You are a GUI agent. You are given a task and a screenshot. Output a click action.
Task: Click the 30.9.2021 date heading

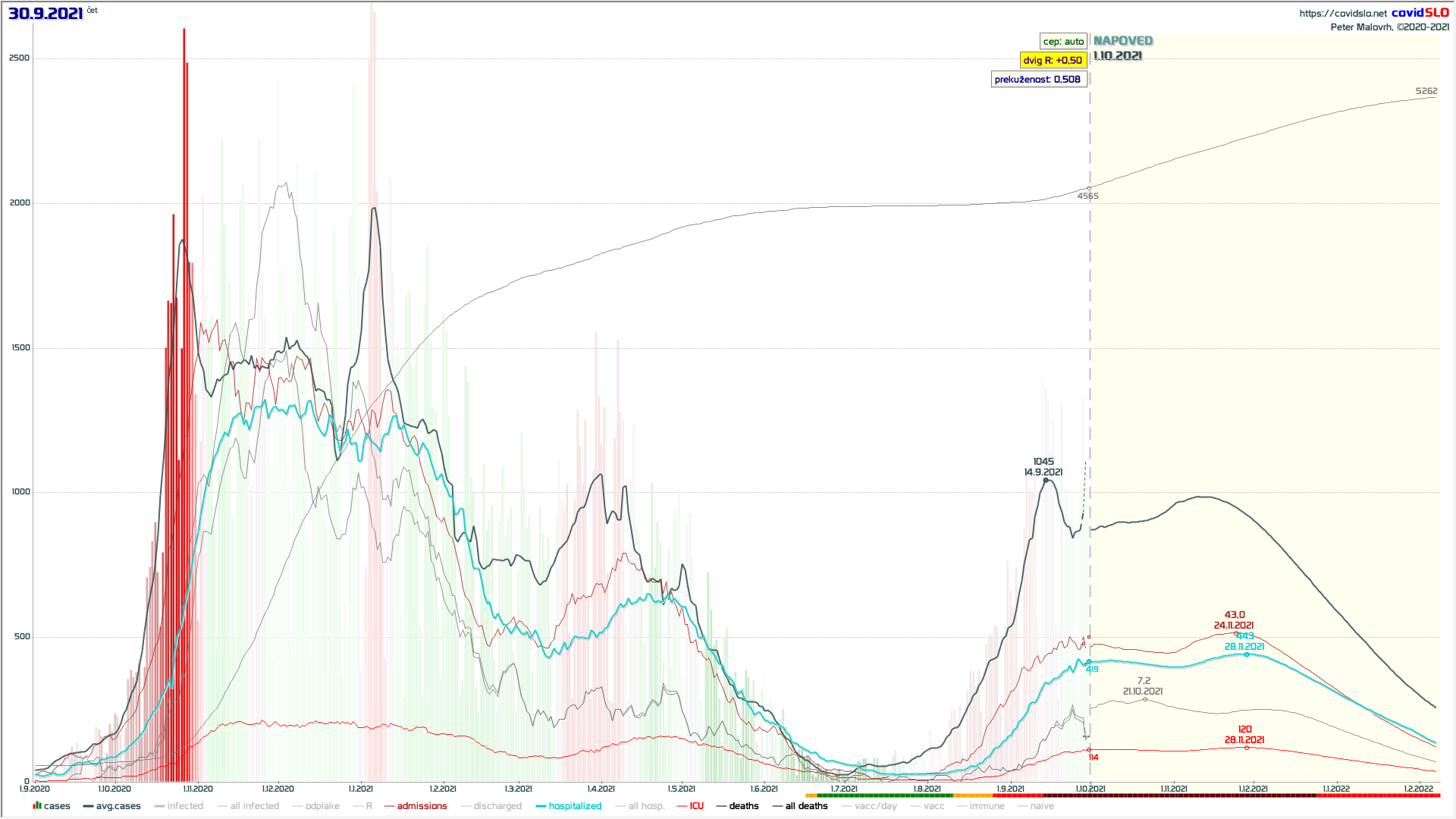tap(45, 14)
